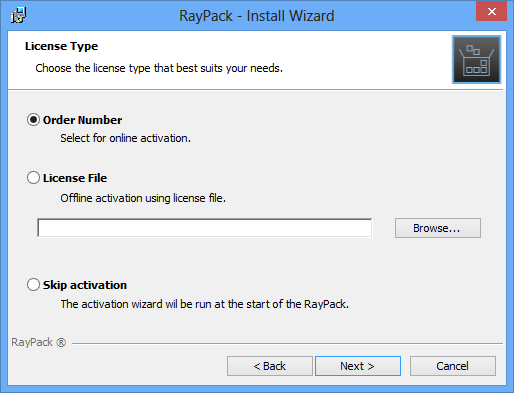Screen dimensions: 514x393
Task: Open the Browse... file dialog
Action: tap(438, 228)
